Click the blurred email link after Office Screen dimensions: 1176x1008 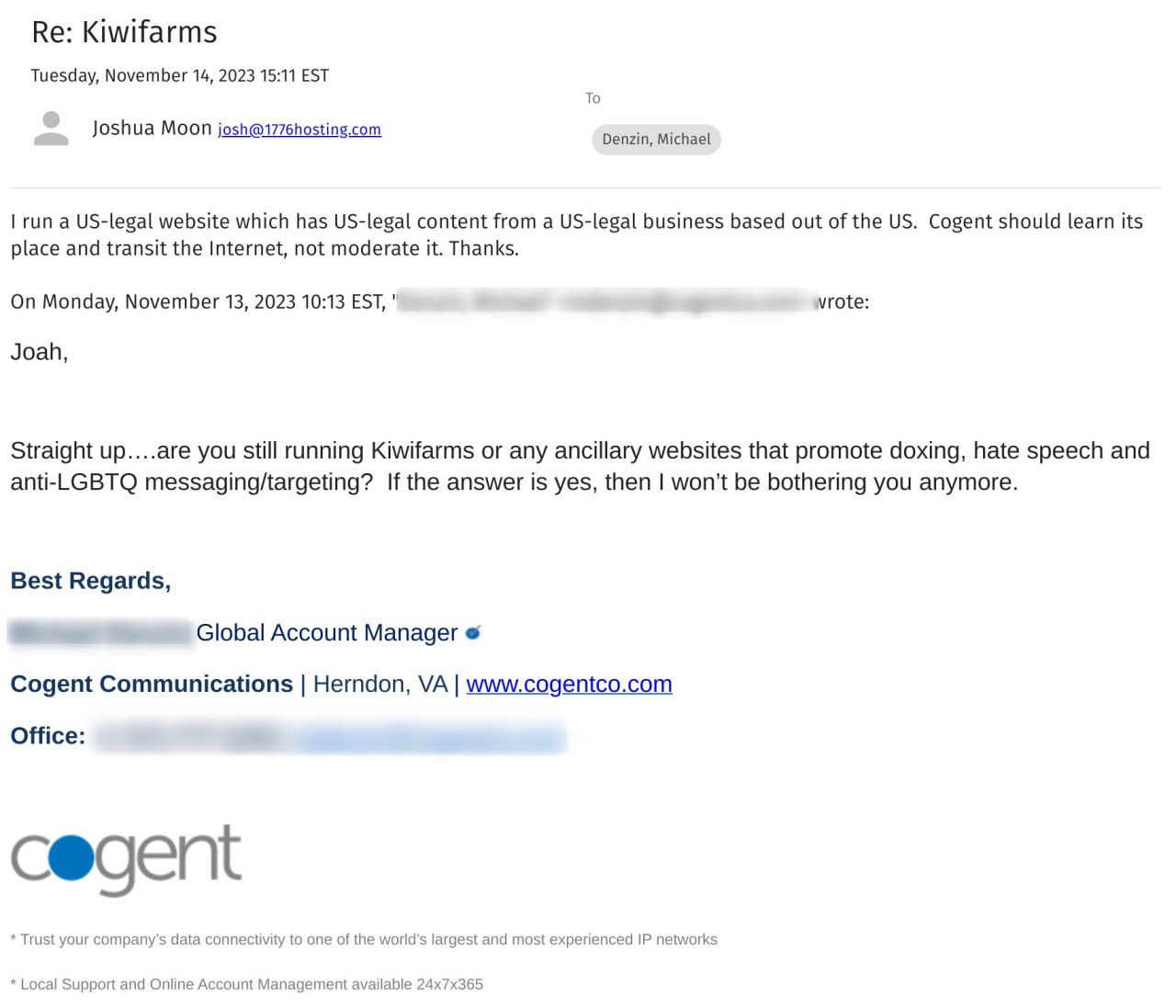[429, 738]
